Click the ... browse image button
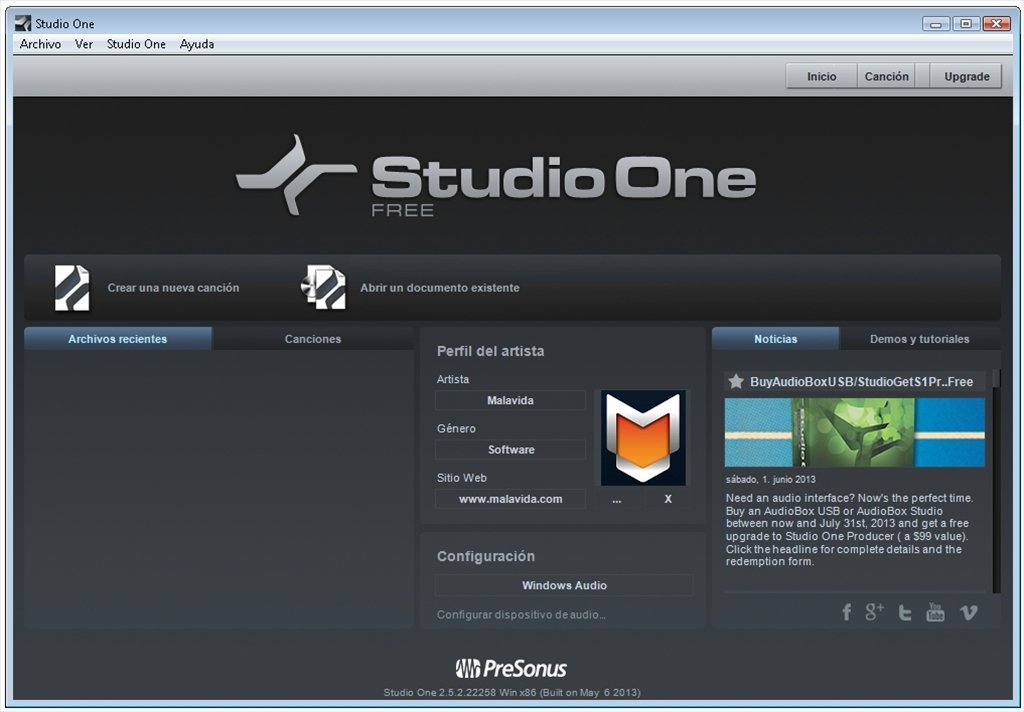This screenshot has width=1024, height=712. click(x=616, y=500)
